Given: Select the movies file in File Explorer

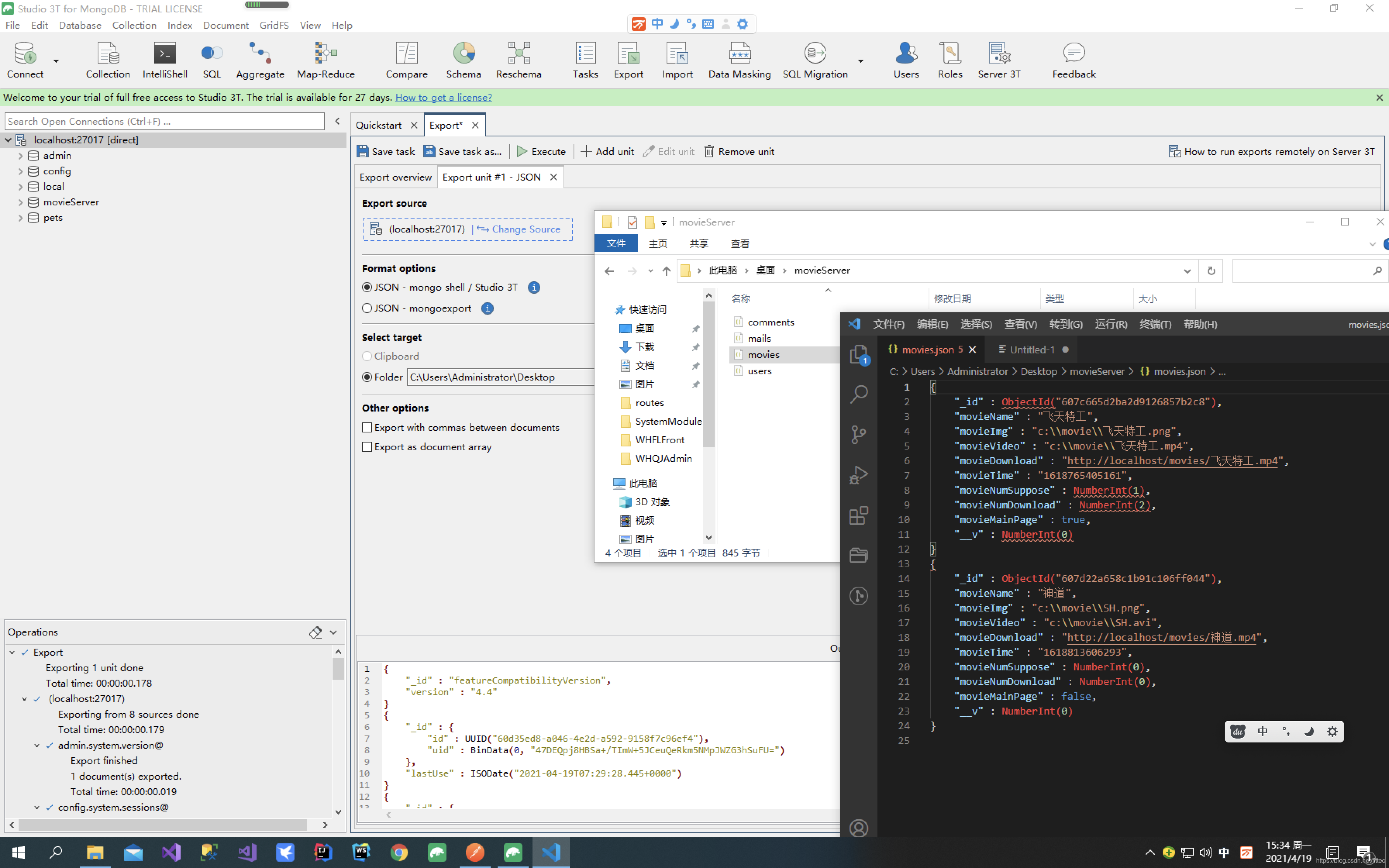Looking at the screenshot, I should click(x=763, y=355).
